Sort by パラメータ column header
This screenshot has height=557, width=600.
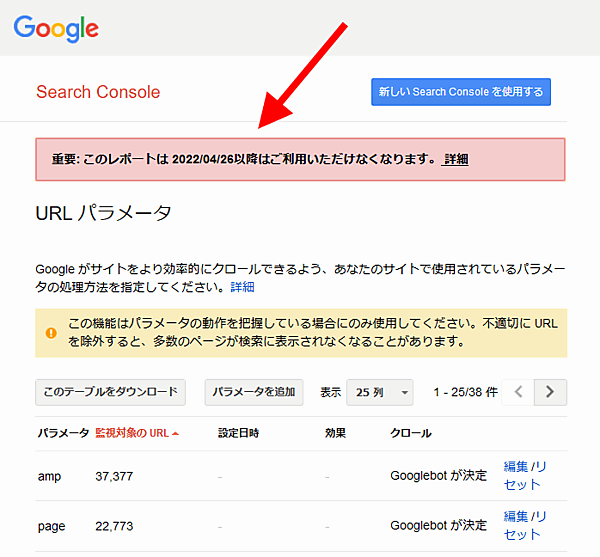pos(63,433)
